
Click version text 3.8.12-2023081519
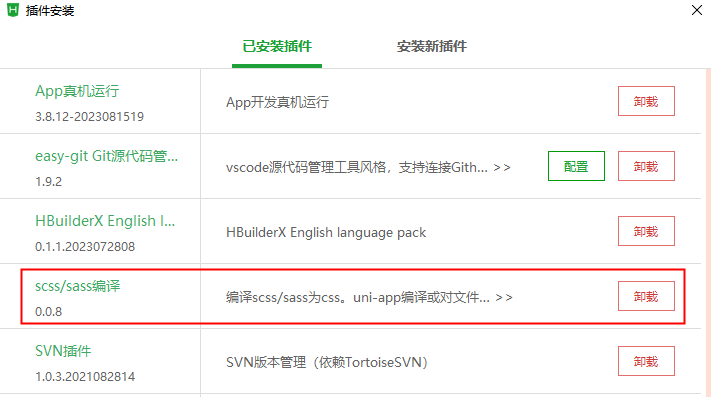click(89, 116)
